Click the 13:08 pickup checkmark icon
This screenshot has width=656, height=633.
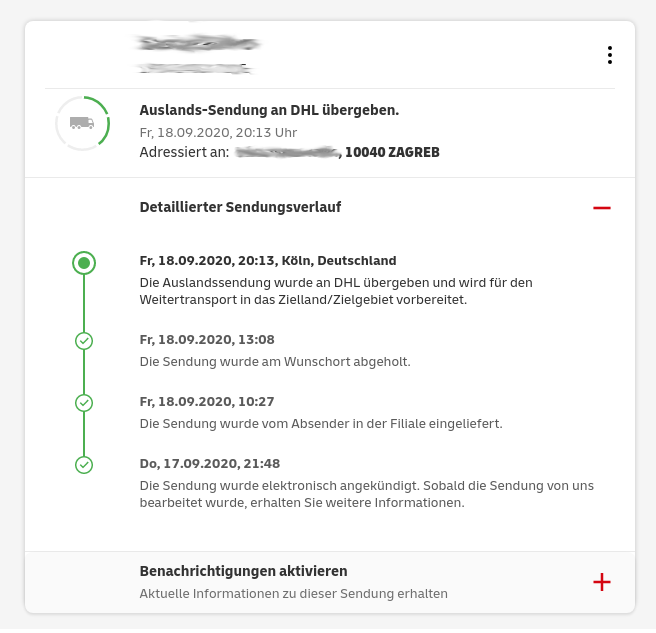point(84,341)
